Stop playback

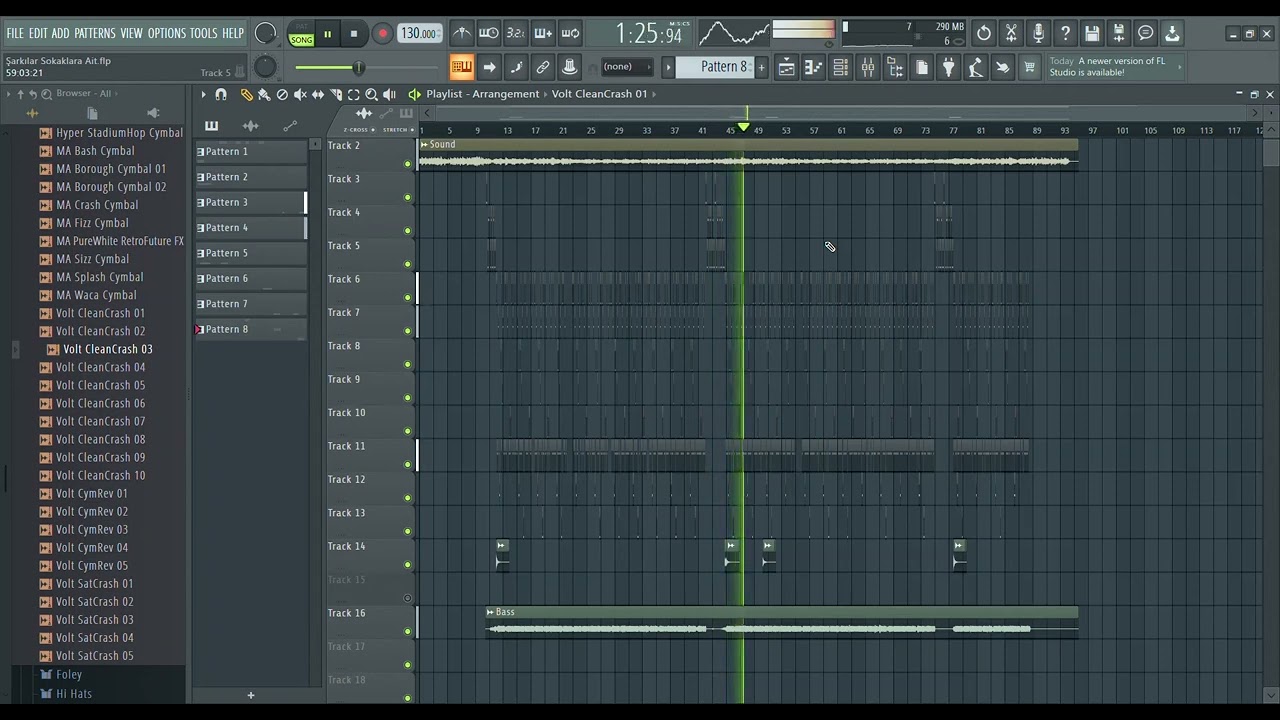[x=354, y=34]
